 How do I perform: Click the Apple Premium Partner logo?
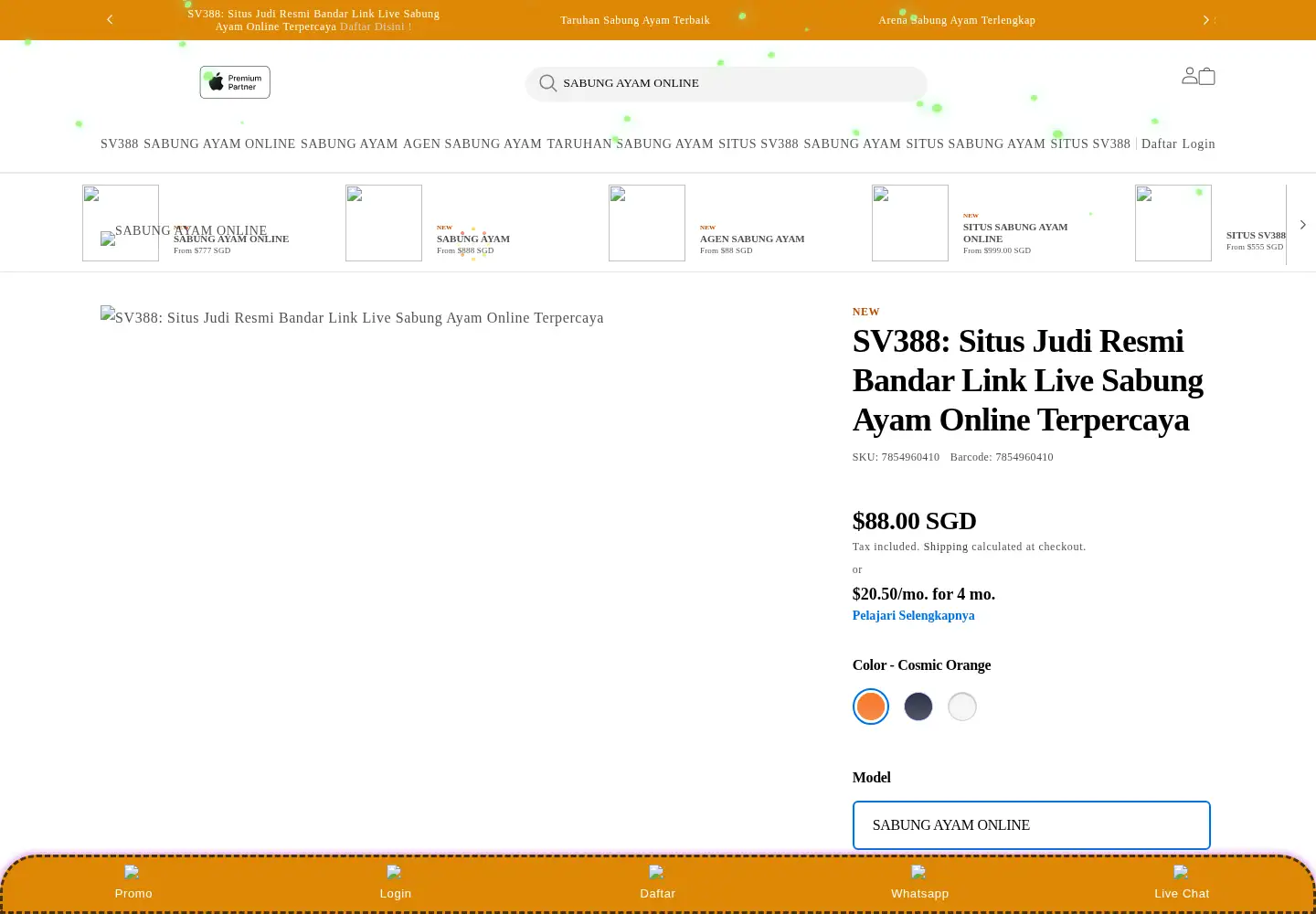tap(235, 82)
